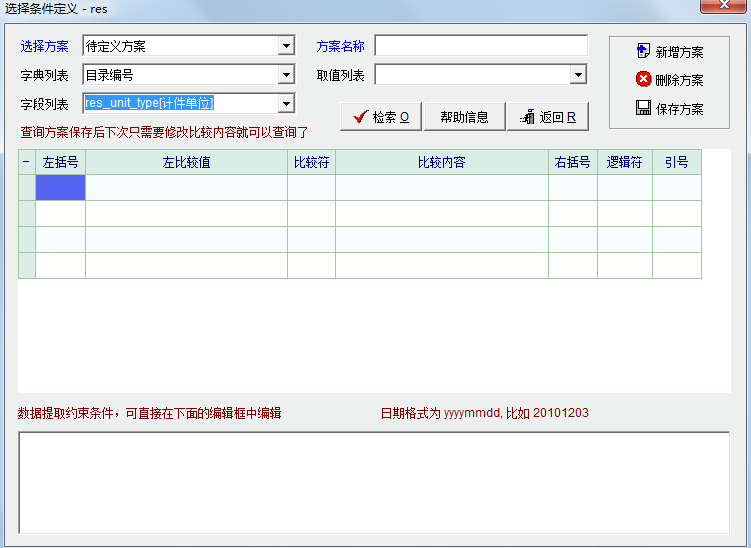The height and width of the screenshot is (548, 751).
Task: Click the red delete scheme icon
Action: point(644,79)
